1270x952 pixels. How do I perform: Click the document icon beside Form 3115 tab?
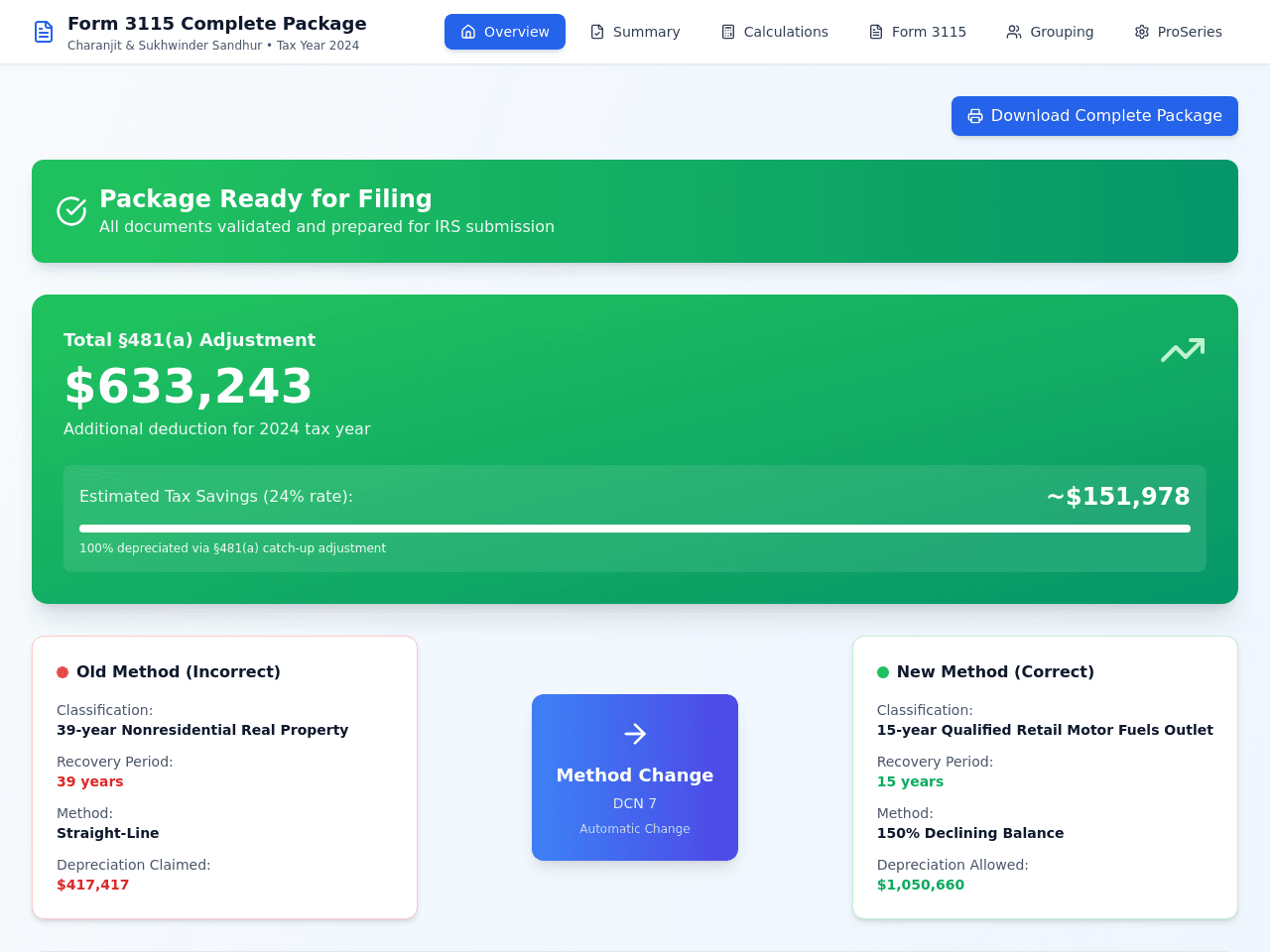(876, 32)
